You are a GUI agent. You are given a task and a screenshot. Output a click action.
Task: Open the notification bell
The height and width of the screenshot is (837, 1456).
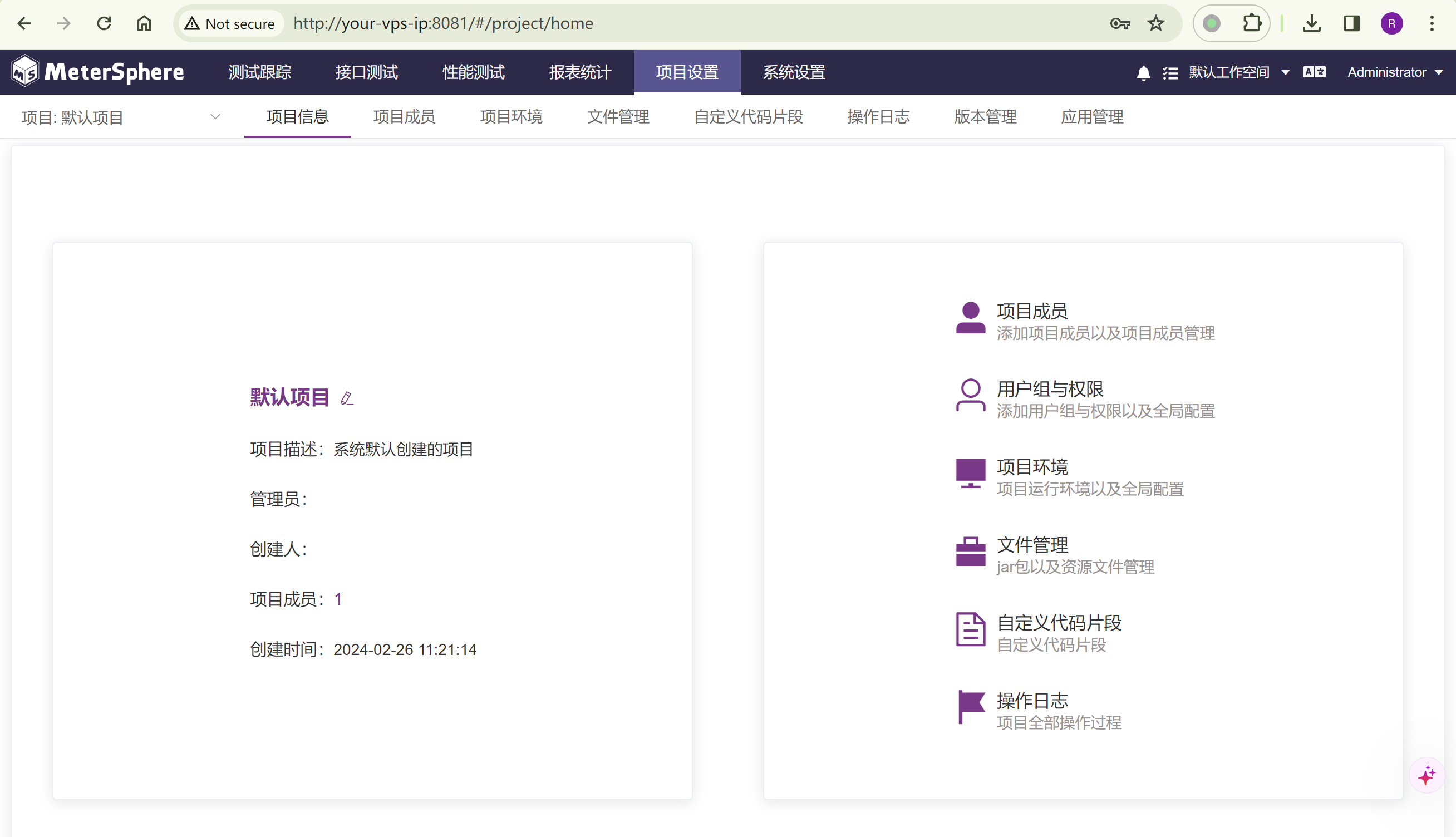(1143, 73)
